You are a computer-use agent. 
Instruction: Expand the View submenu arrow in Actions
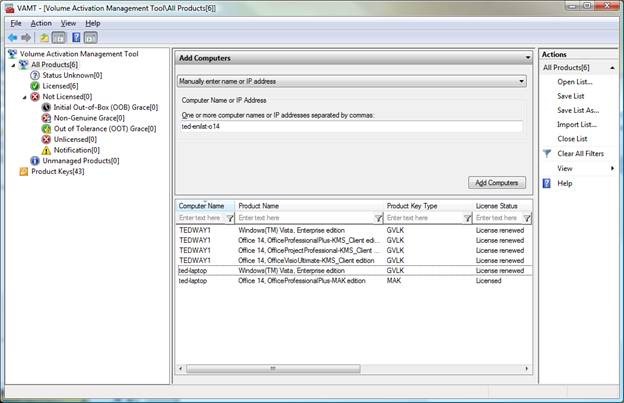coord(612,169)
